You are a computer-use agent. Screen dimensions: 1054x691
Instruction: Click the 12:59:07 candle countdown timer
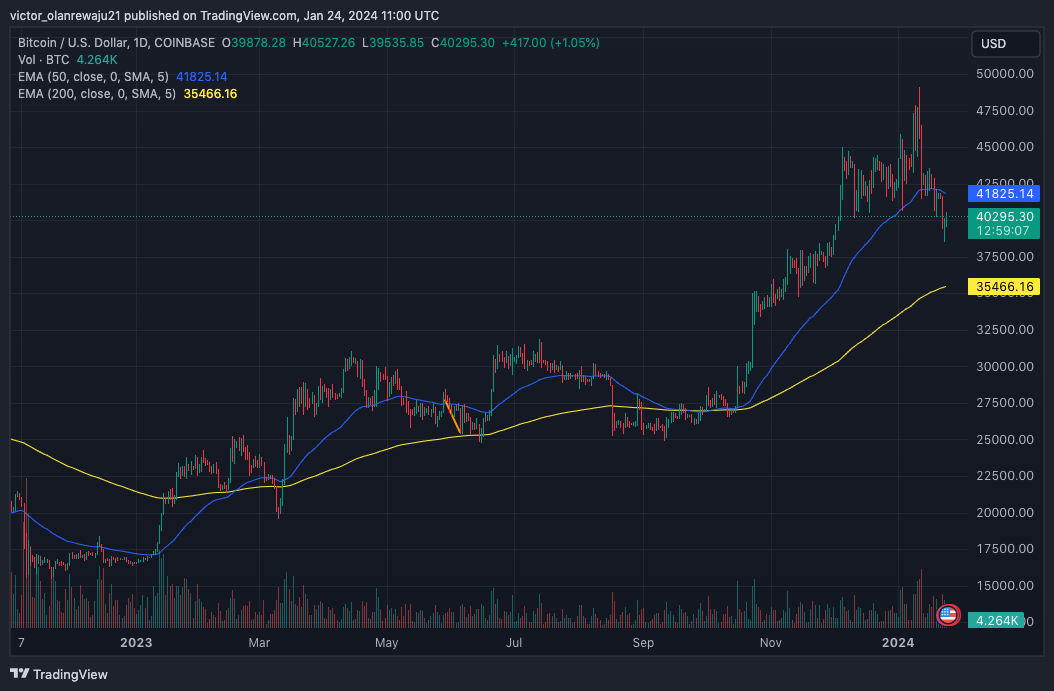click(x=1004, y=231)
